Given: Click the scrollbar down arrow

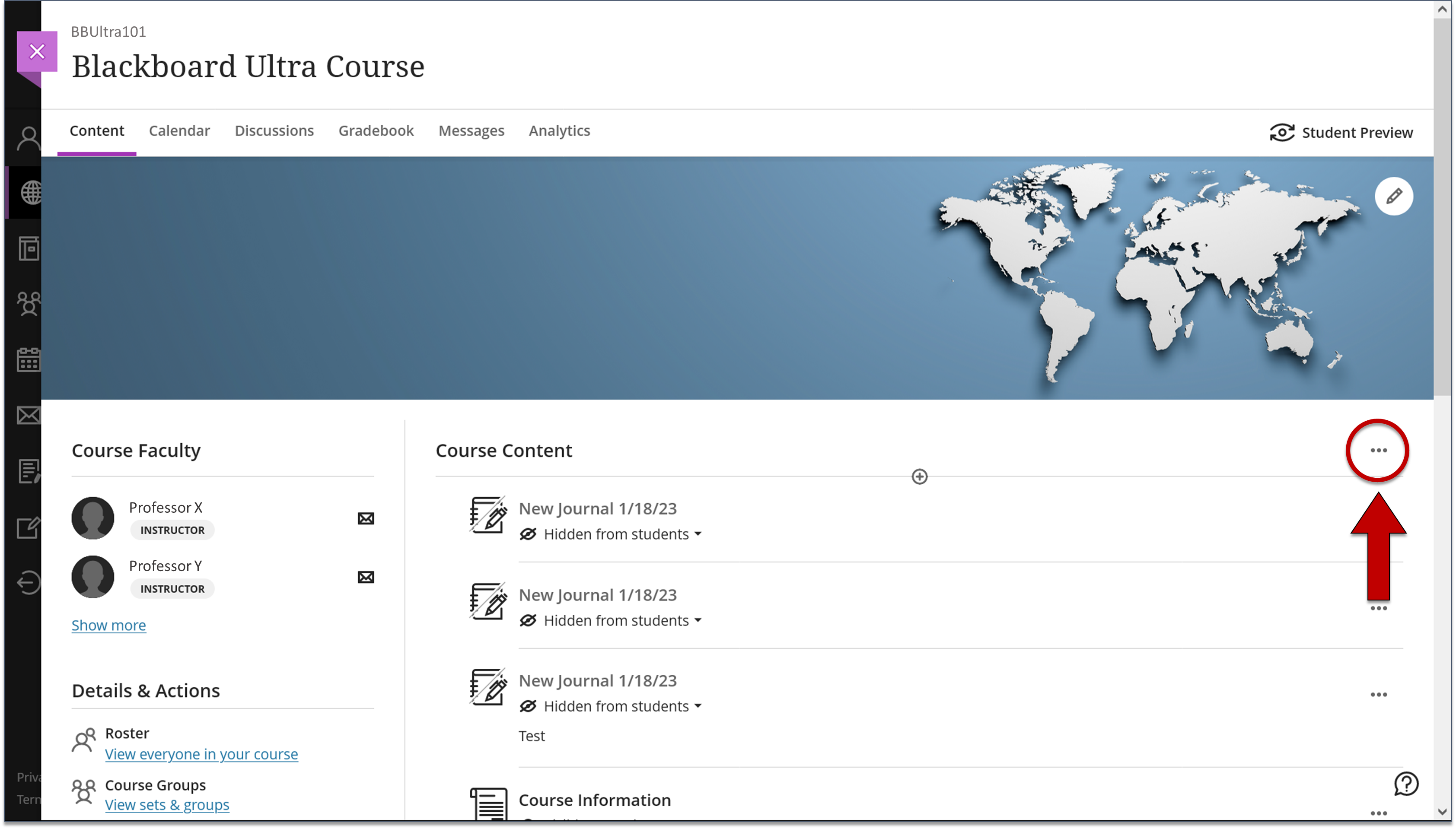Looking at the screenshot, I should (1442, 811).
